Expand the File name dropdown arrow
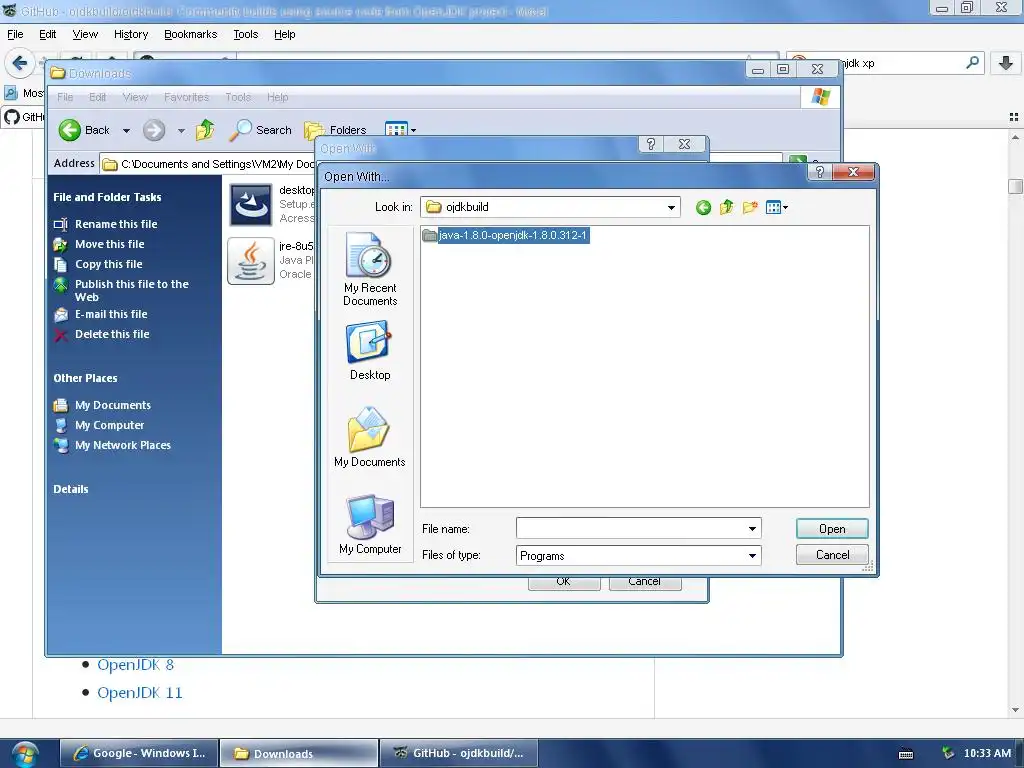 [752, 528]
